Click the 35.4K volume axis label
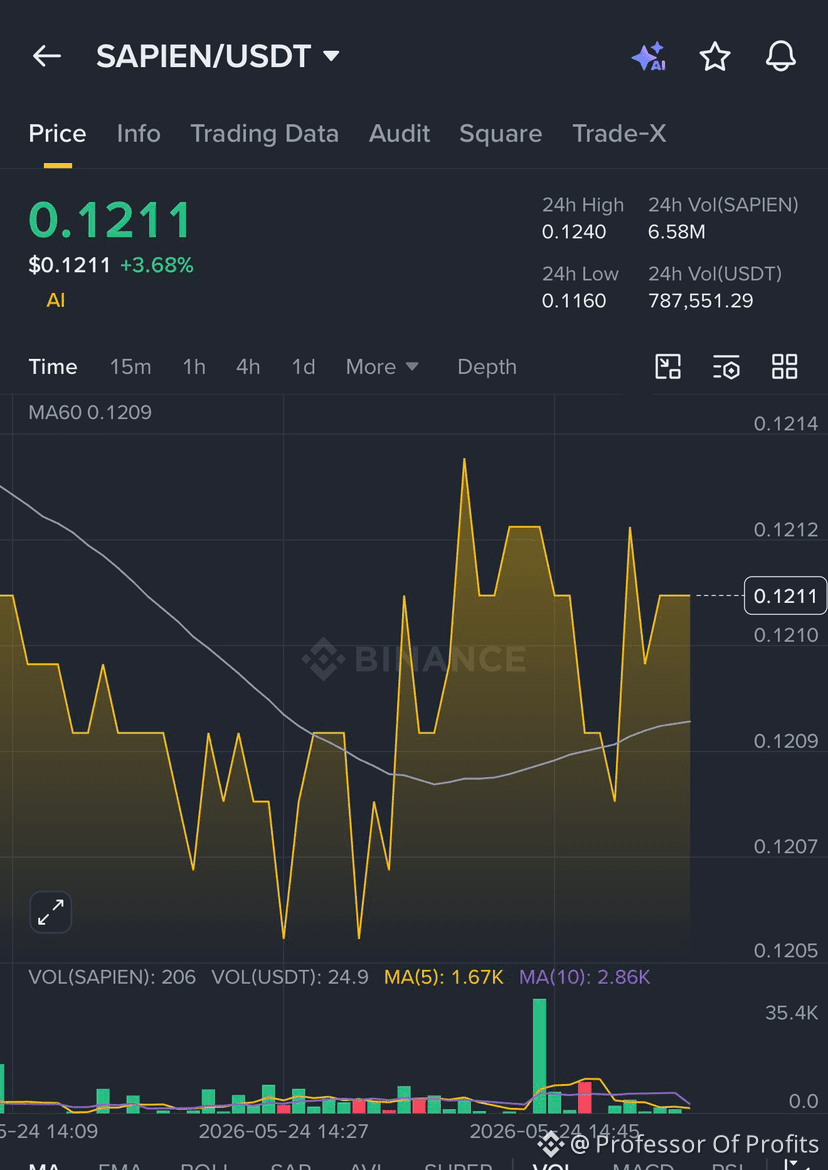Image resolution: width=828 pixels, height=1170 pixels. 791,1013
